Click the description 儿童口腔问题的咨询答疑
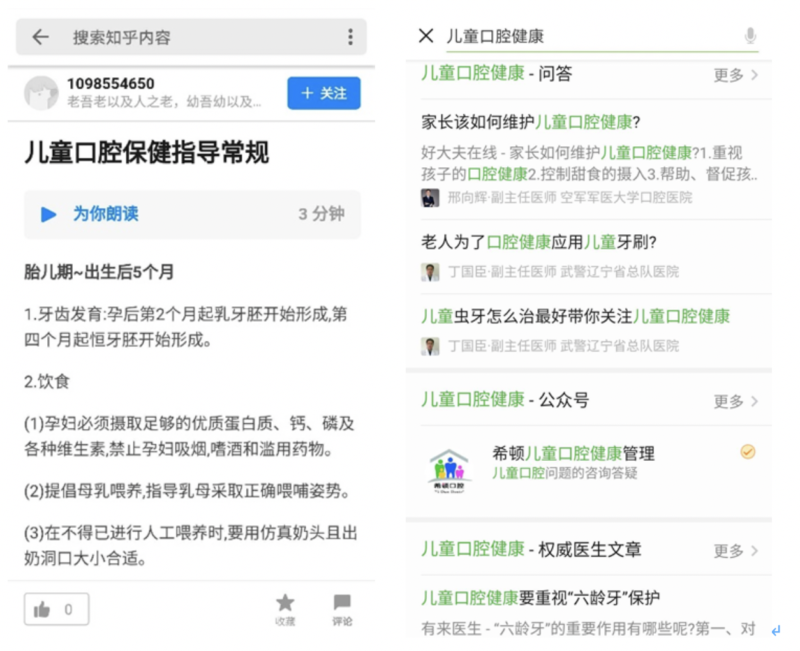The height and width of the screenshot is (651, 800). [x=565, y=473]
